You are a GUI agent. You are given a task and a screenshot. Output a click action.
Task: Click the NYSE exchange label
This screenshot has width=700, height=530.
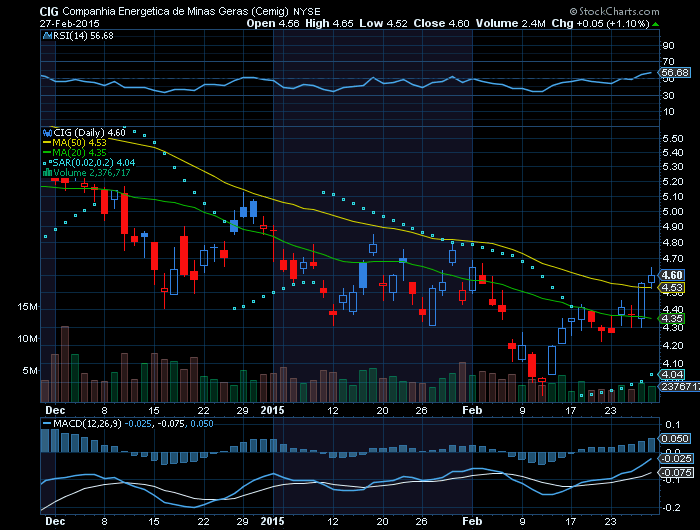[307, 12]
